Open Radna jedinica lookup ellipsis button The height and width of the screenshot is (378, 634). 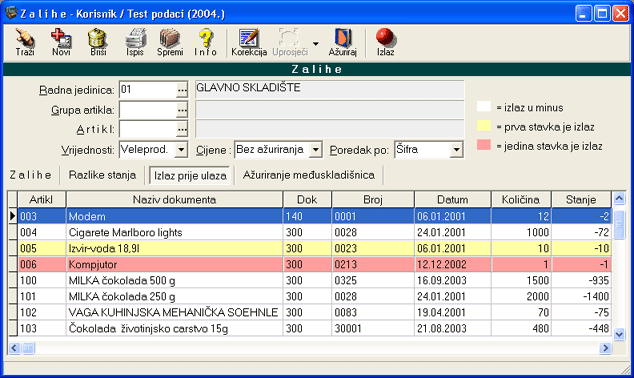coord(182,90)
